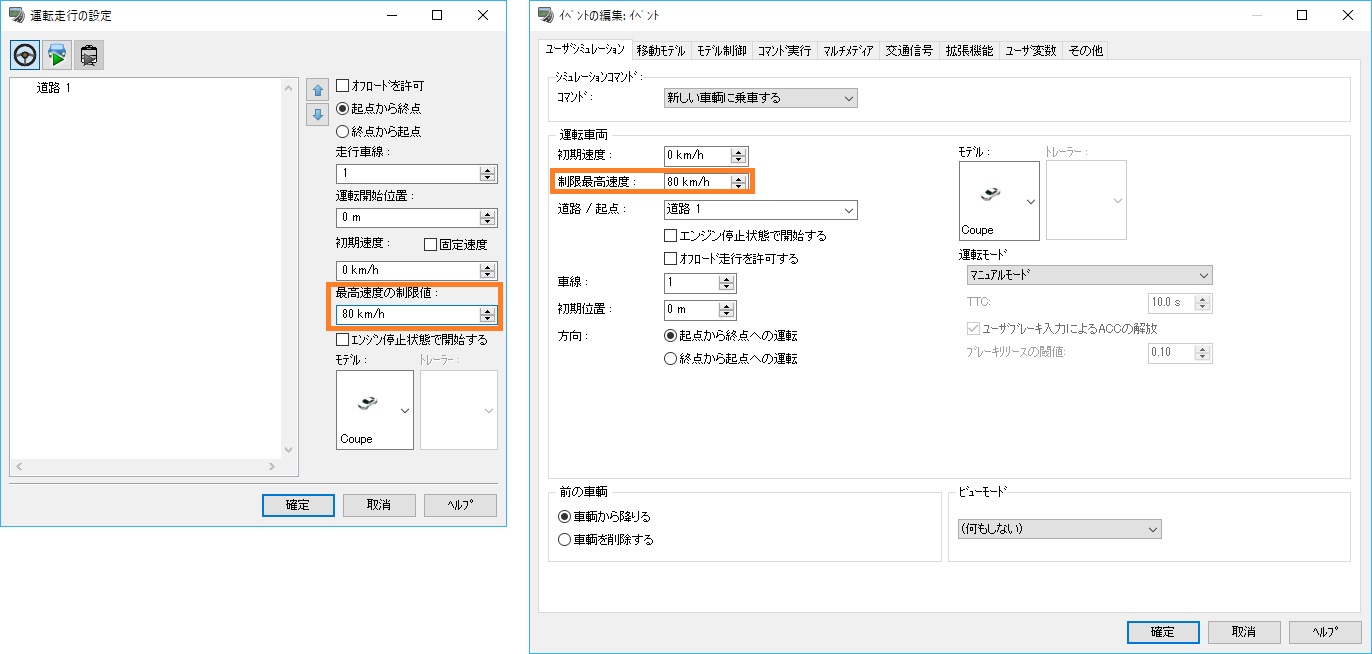Click the 運転開始位置 value field

pyautogui.click(x=408, y=217)
